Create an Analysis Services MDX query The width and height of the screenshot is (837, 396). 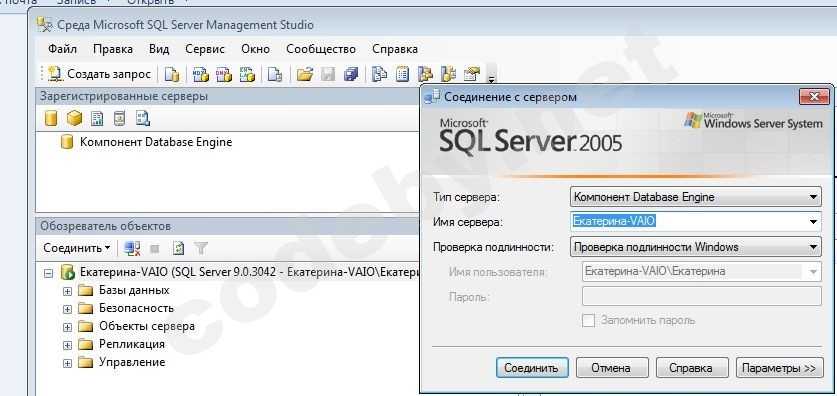coord(201,74)
